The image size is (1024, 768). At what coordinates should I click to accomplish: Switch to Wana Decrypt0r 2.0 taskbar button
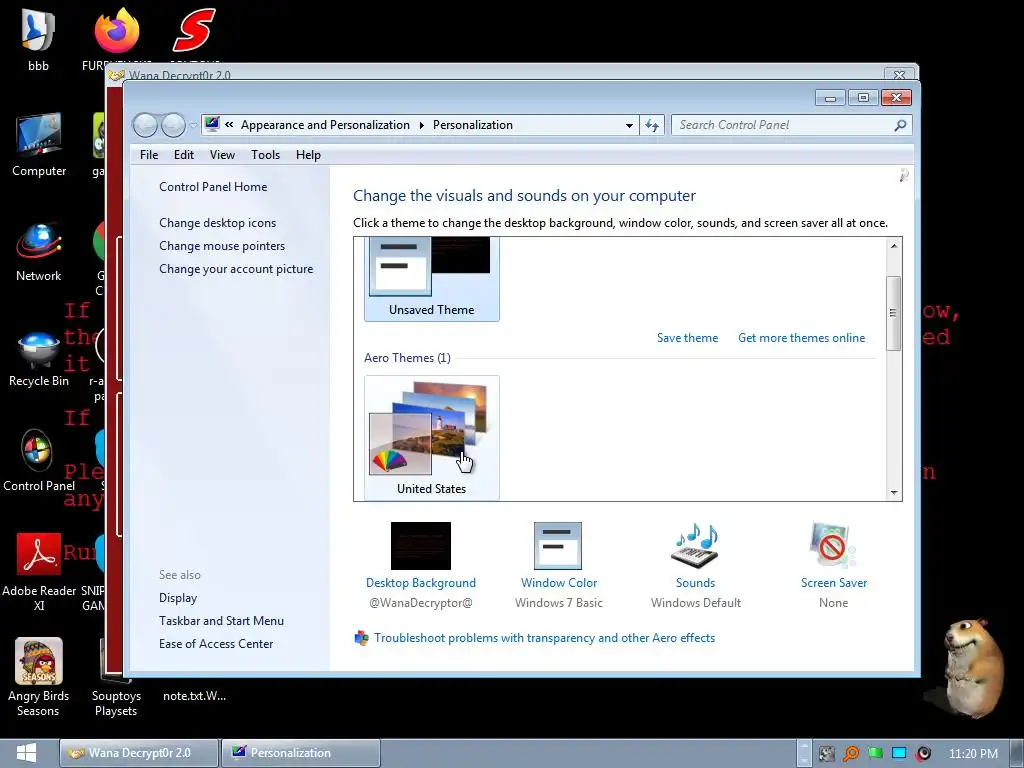pos(138,753)
